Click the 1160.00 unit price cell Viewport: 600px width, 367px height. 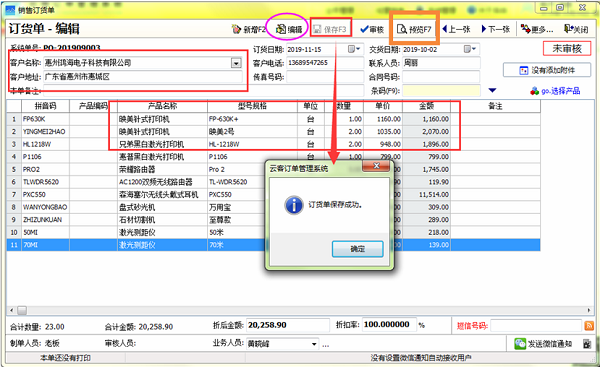(x=383, y=119)
